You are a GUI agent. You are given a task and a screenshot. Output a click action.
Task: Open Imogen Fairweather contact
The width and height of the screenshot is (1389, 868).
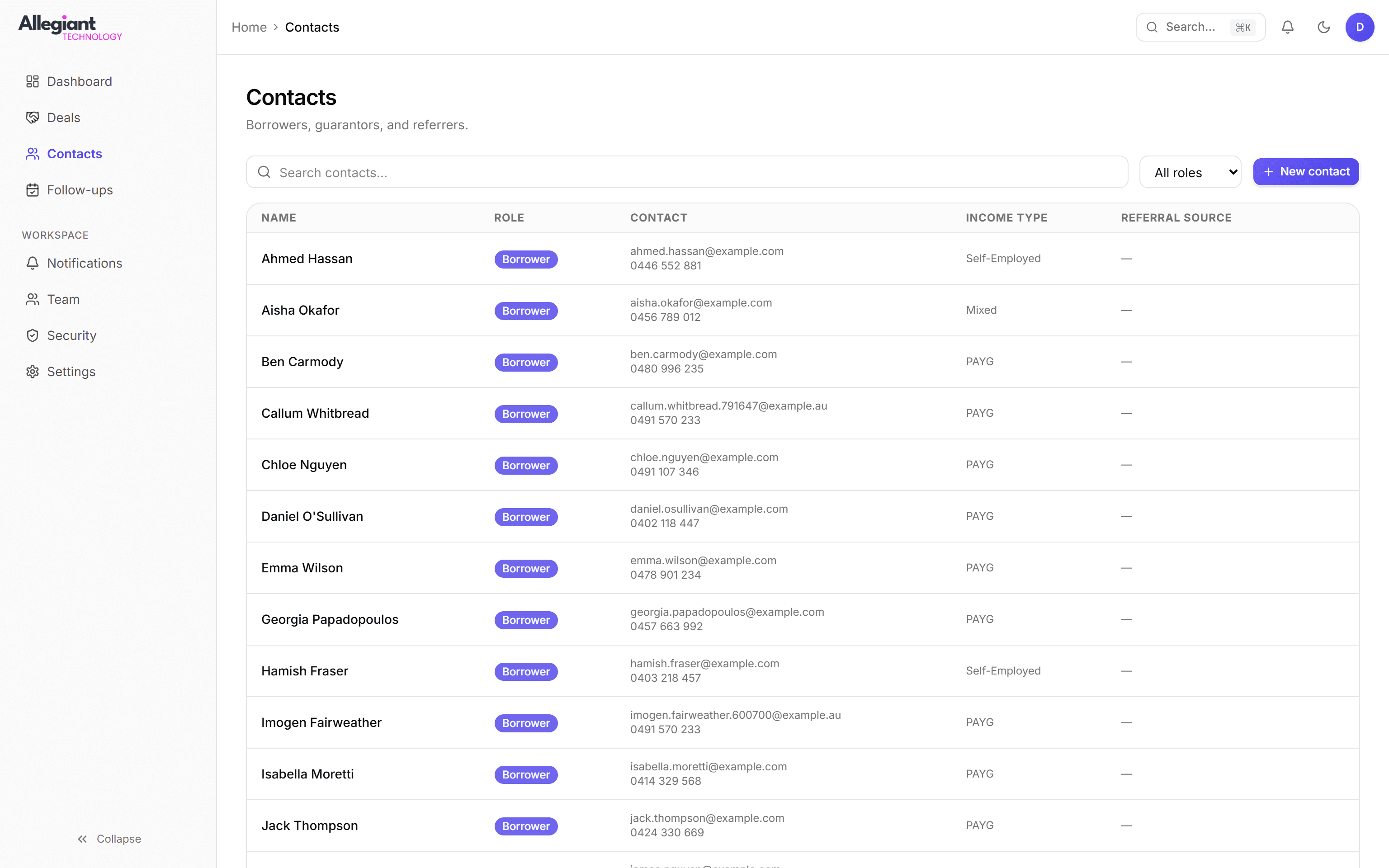coord(321,722)
